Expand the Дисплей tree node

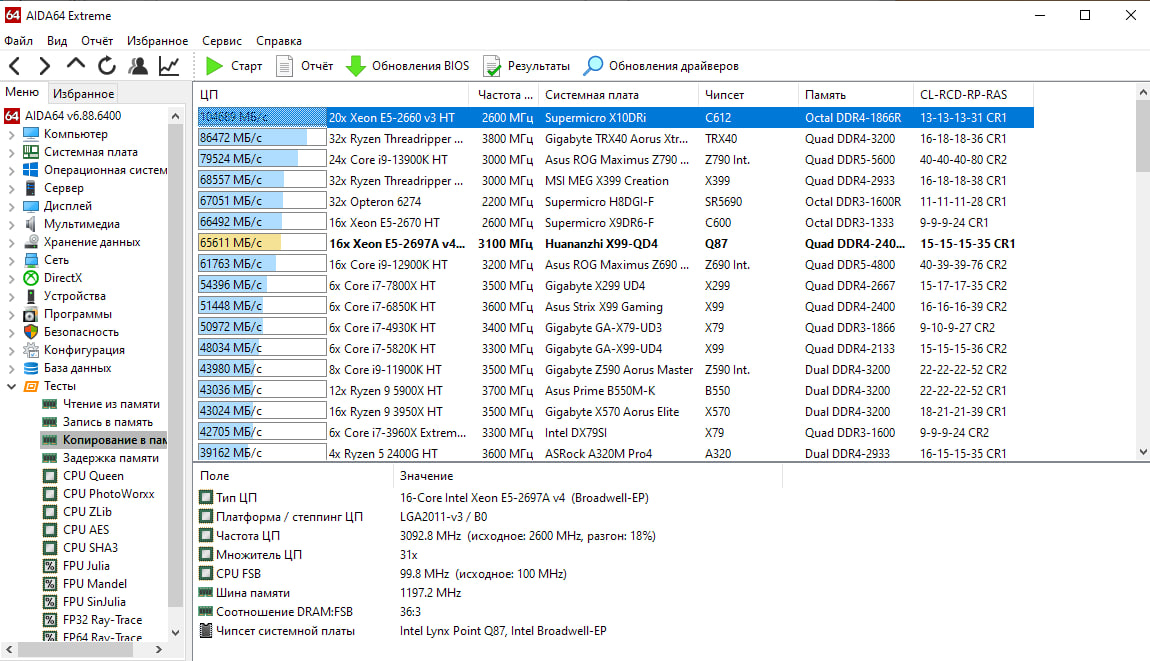pos(11,206)
